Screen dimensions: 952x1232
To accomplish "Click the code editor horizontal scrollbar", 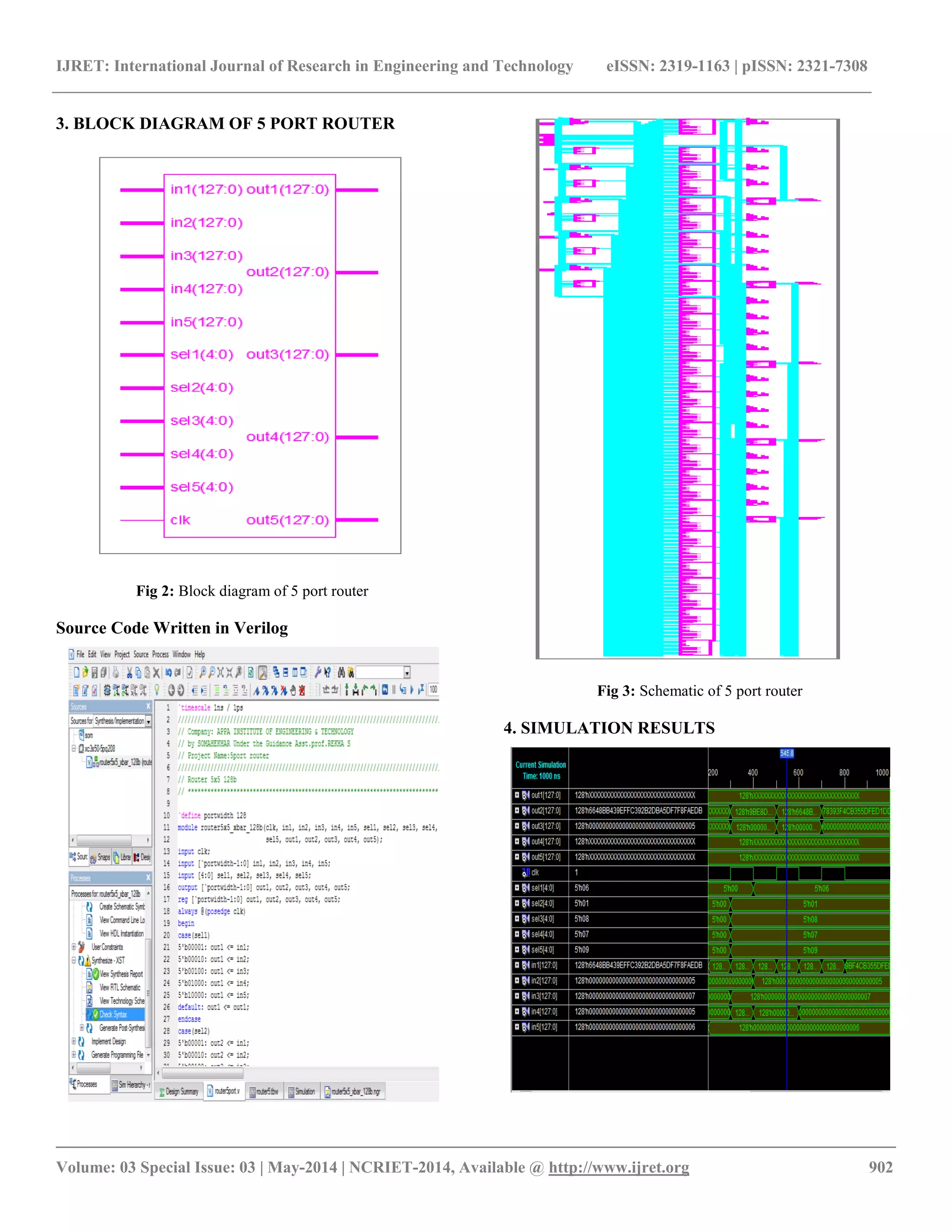I will click(203, 1073).
